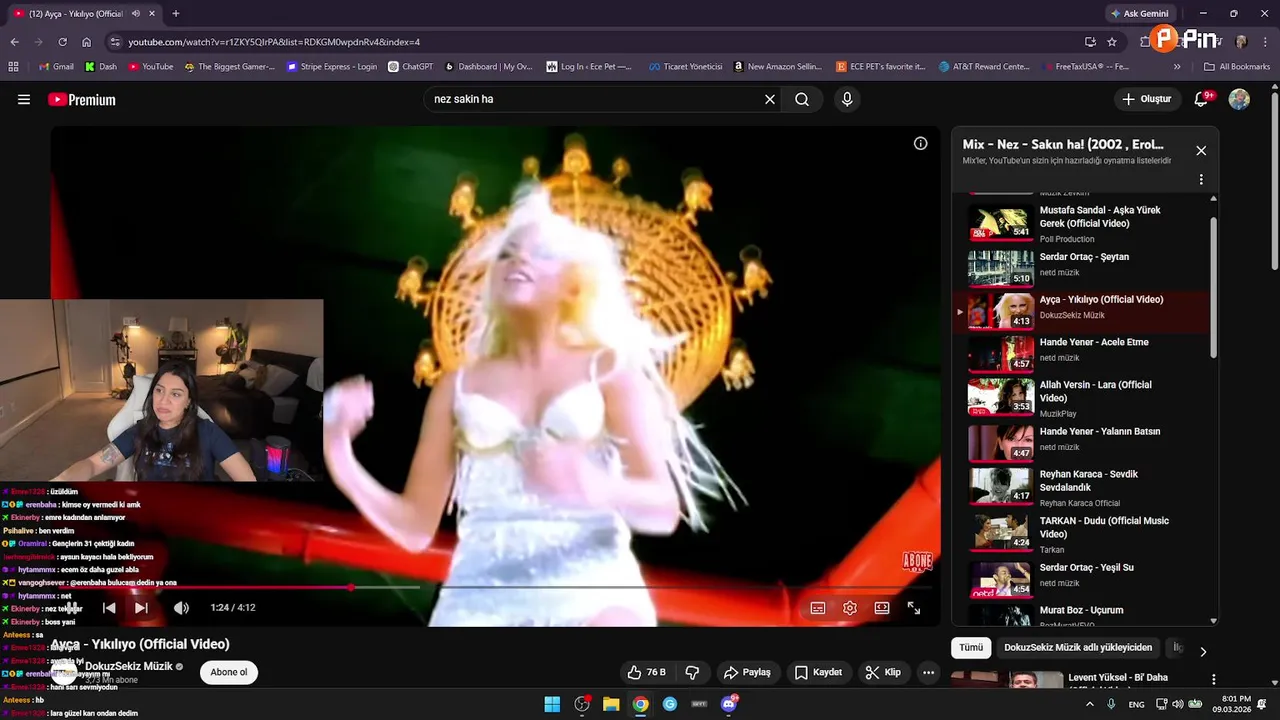Share the video with Paylaş
1280x720 pixels.
[x=747, y=672]
